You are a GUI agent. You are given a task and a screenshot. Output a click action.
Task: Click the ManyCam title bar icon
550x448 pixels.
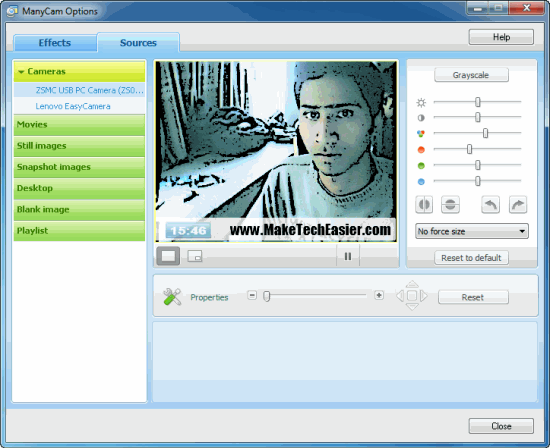pyautogui.click(x=13, y=11)
